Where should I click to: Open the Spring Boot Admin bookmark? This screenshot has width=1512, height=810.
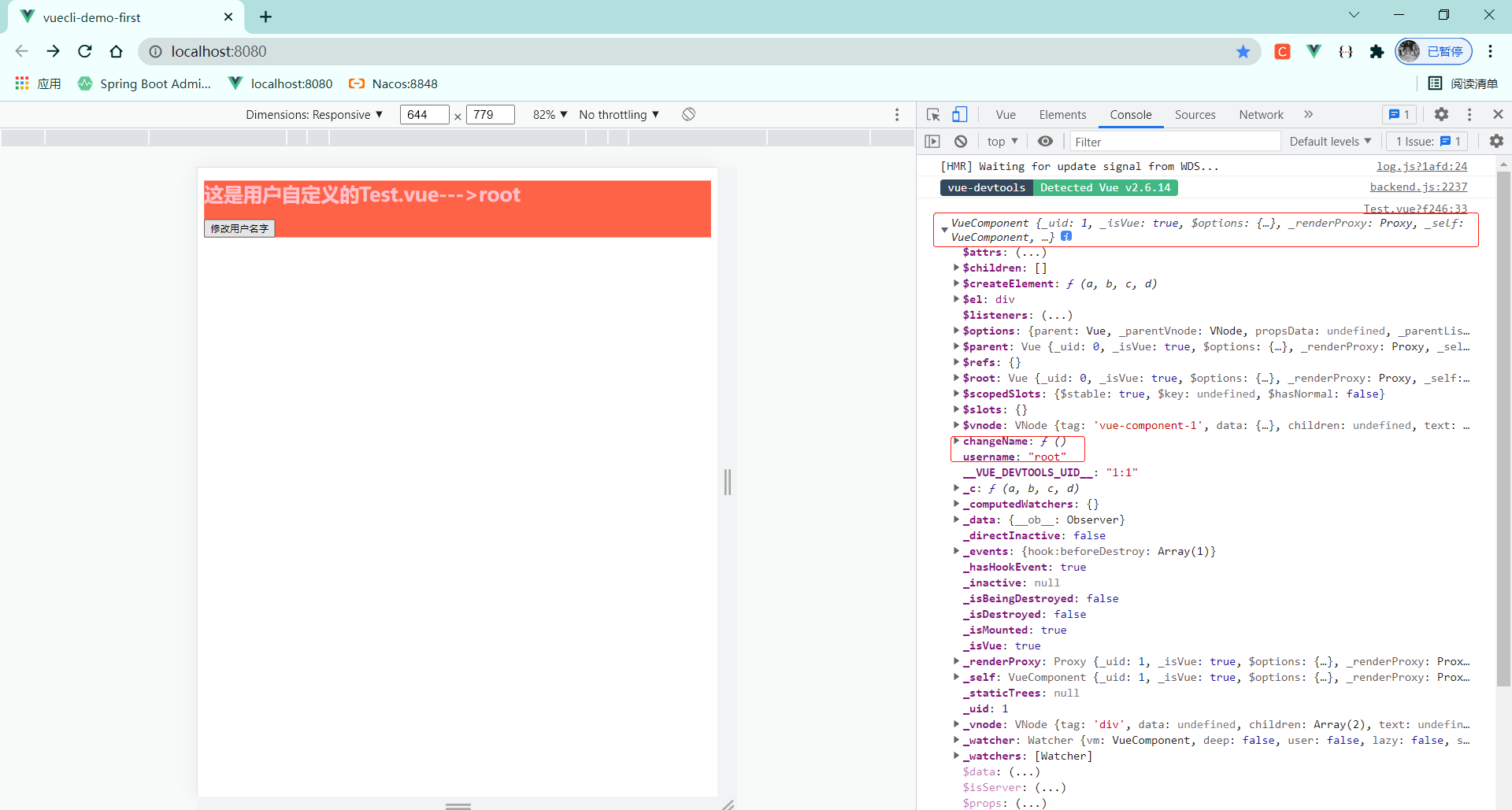click(144, 83)
